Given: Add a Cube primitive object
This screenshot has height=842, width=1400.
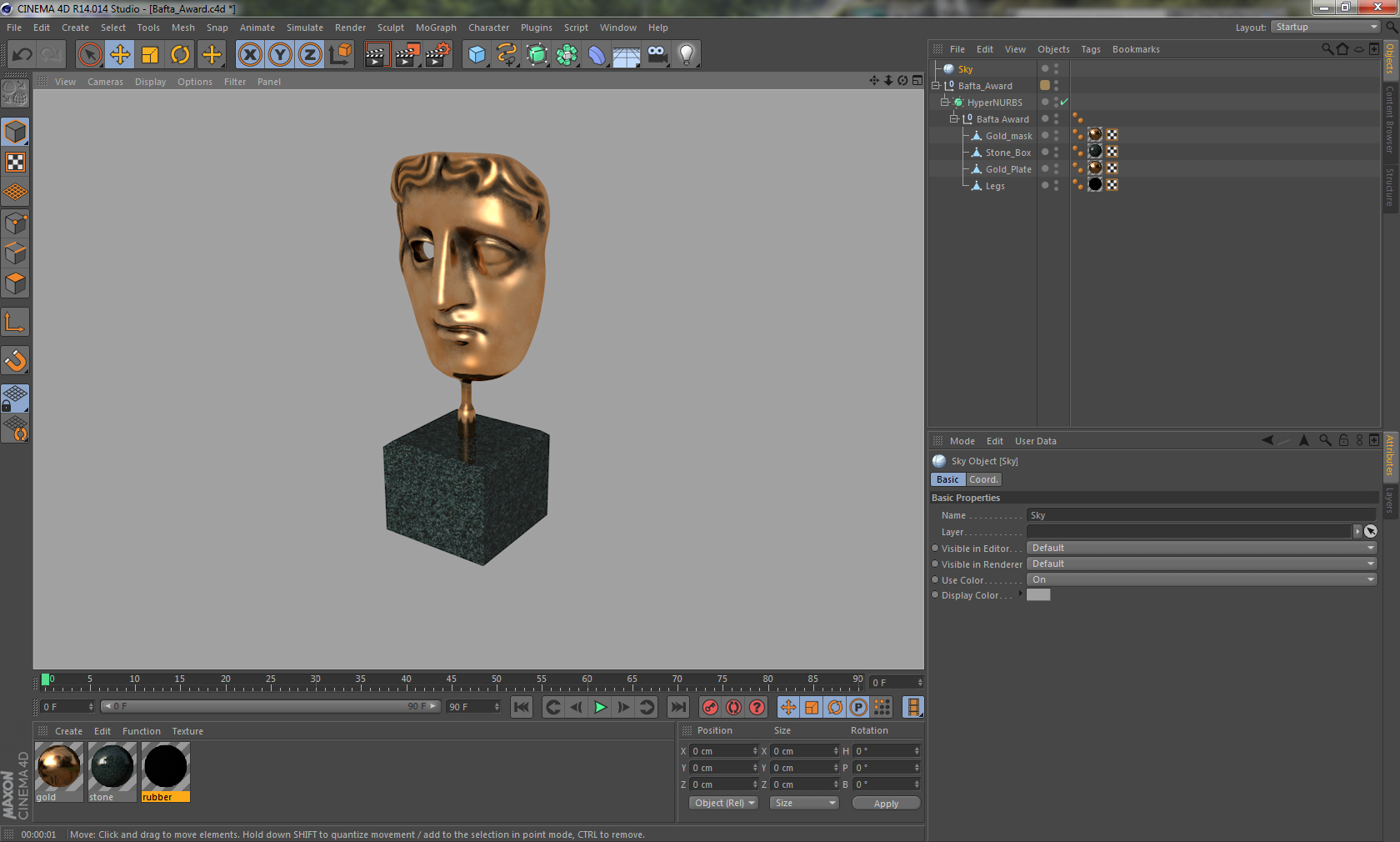Looking at the screenshot, I should point(477,55).
